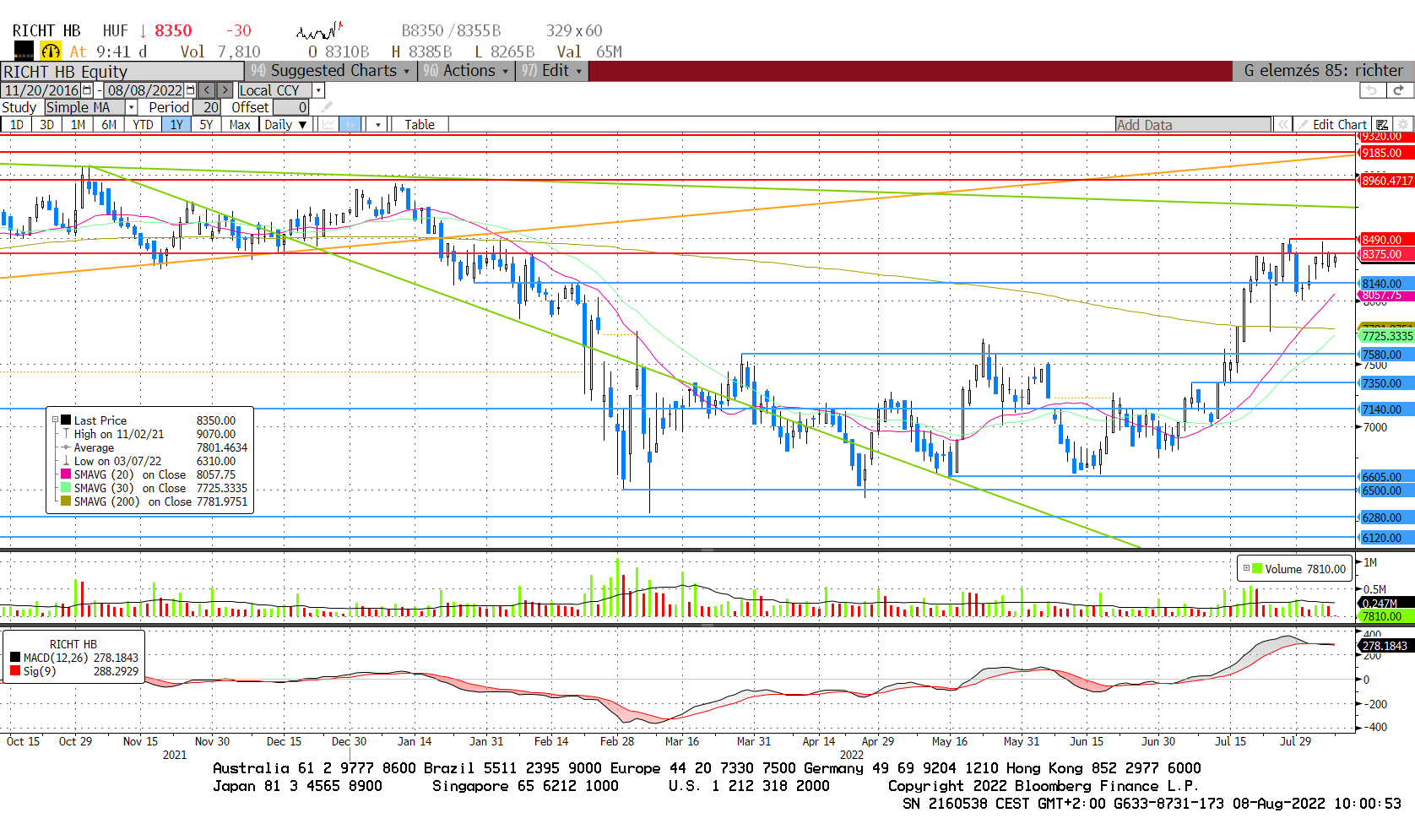Click the start date field 11/20/2016

tap(41, 90)
